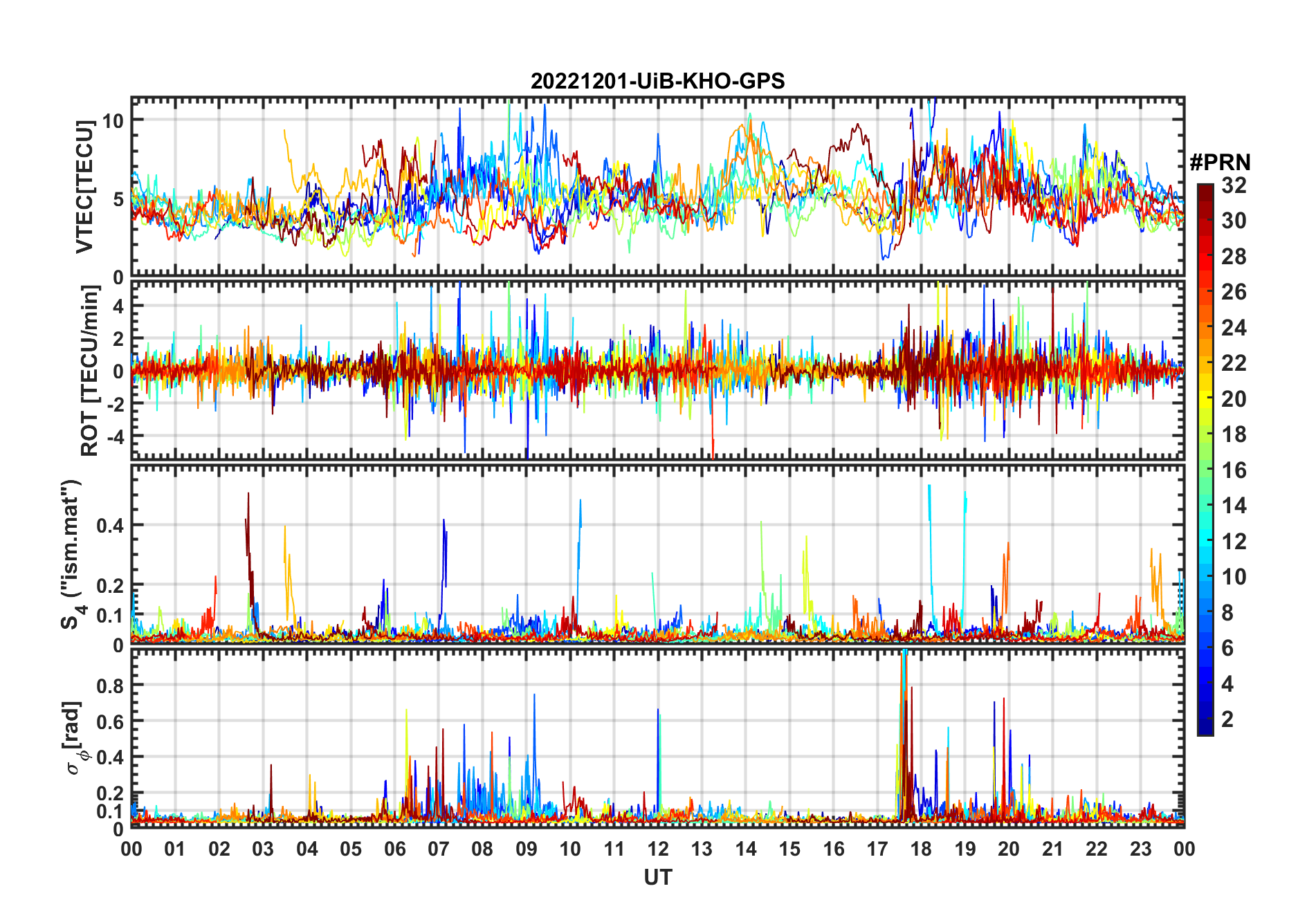Click the ROT [TECU/min] y-axis label
This screenshot has height=920, width=1316.
click(90, 371)
